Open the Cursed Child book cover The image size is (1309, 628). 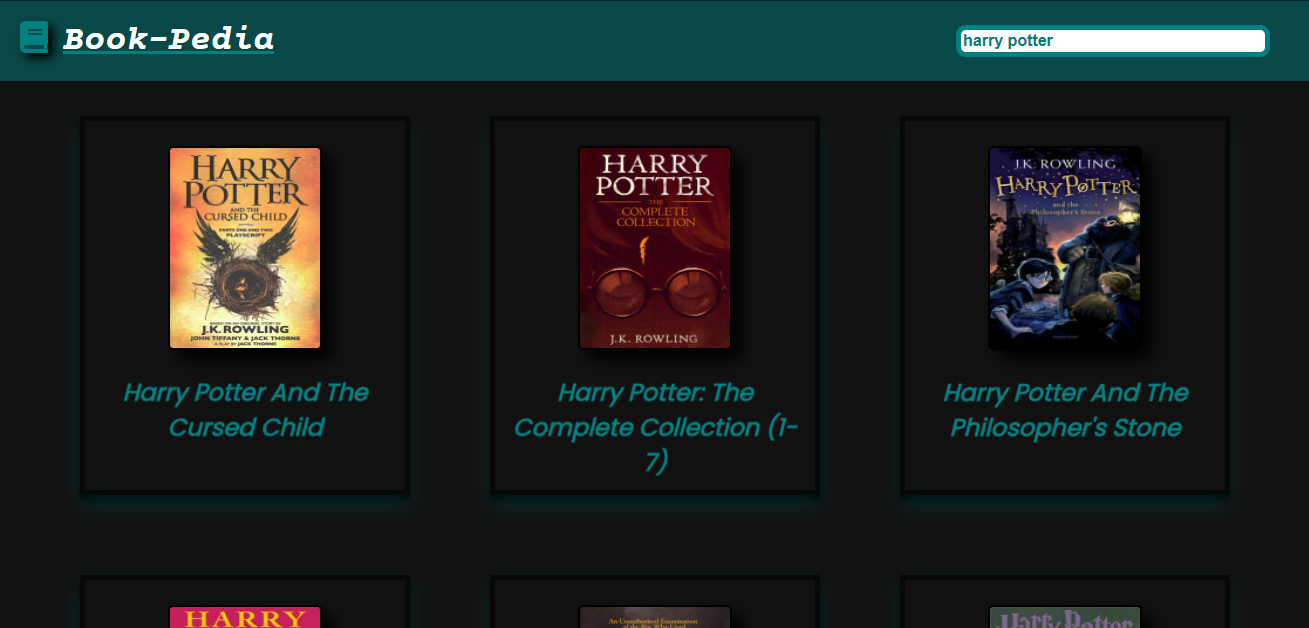pos(245,248)
